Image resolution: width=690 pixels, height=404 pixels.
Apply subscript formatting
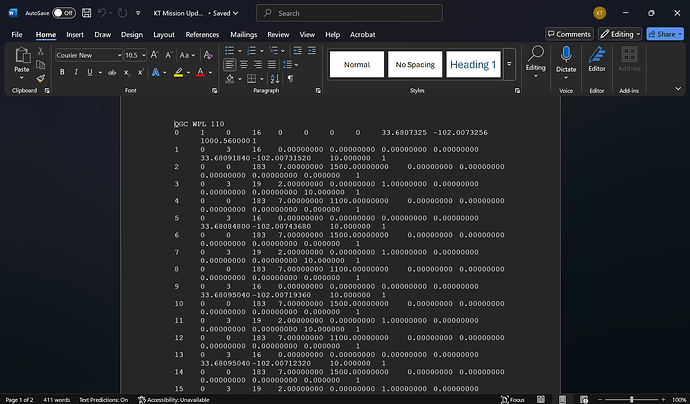click(x=127, y=73)
